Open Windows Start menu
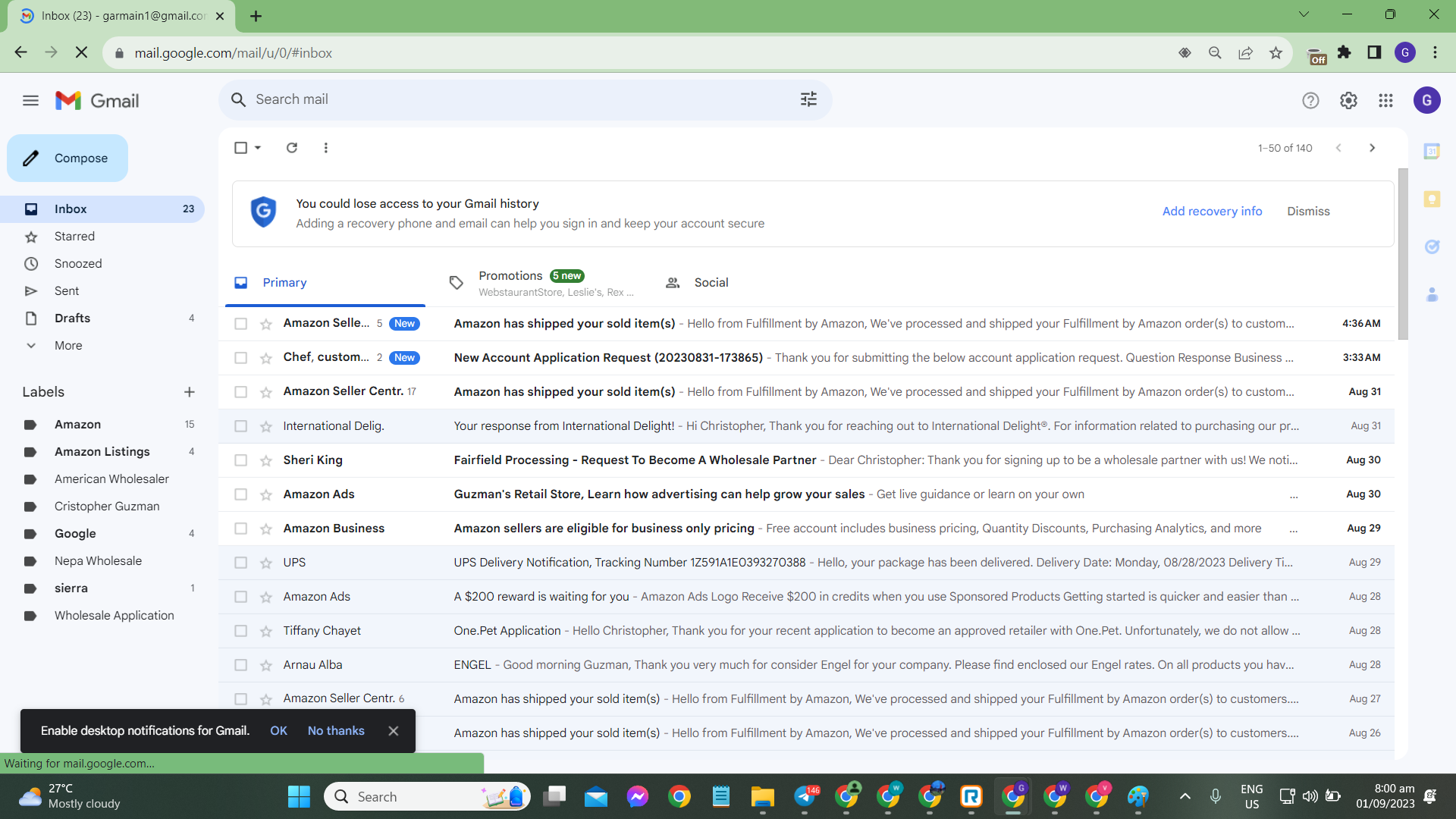The image size is (1456, 819). click(x=299, y=796)
